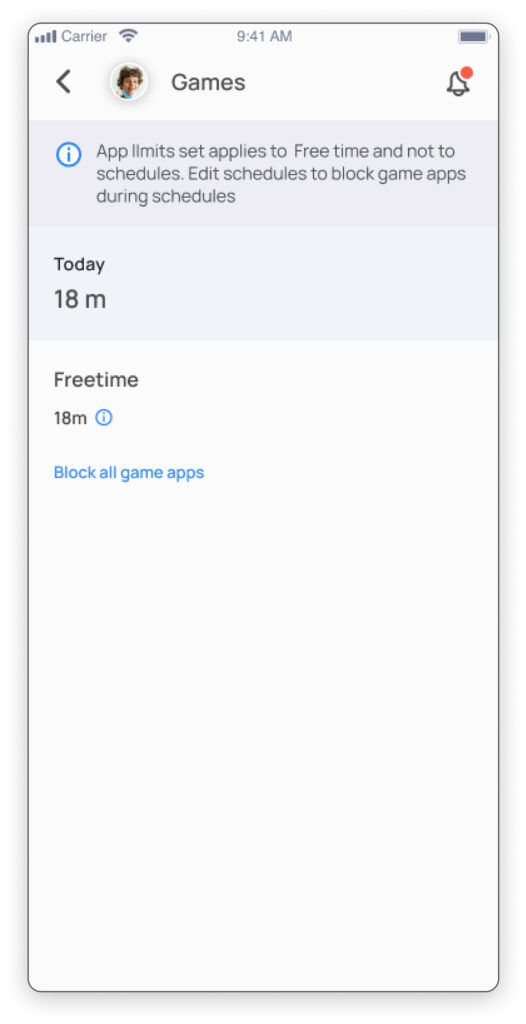This screenshot has height=1024, width=526.
Task: Tap the info icon beside 18m
Action: coord(104,417)
